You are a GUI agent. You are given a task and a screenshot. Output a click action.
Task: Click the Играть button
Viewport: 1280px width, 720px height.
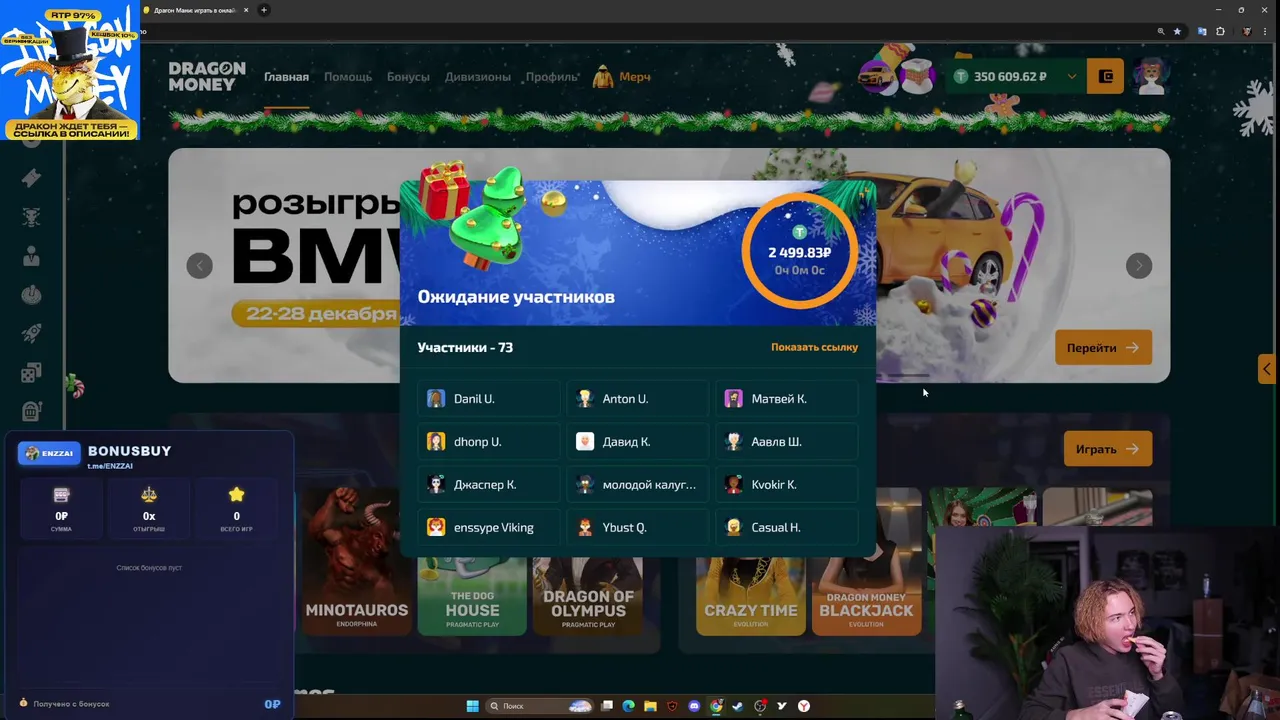[x=1107, y=449]
